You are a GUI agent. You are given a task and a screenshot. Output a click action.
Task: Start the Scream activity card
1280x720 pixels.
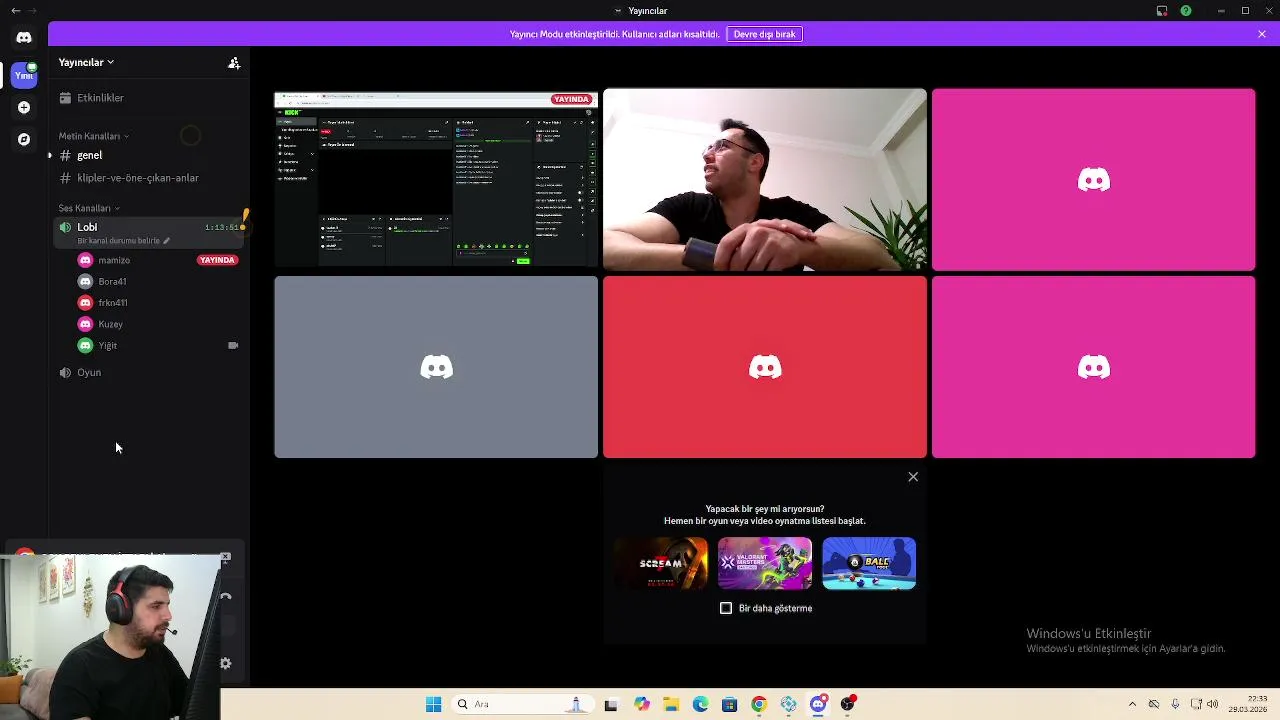(x=661, y=564)
